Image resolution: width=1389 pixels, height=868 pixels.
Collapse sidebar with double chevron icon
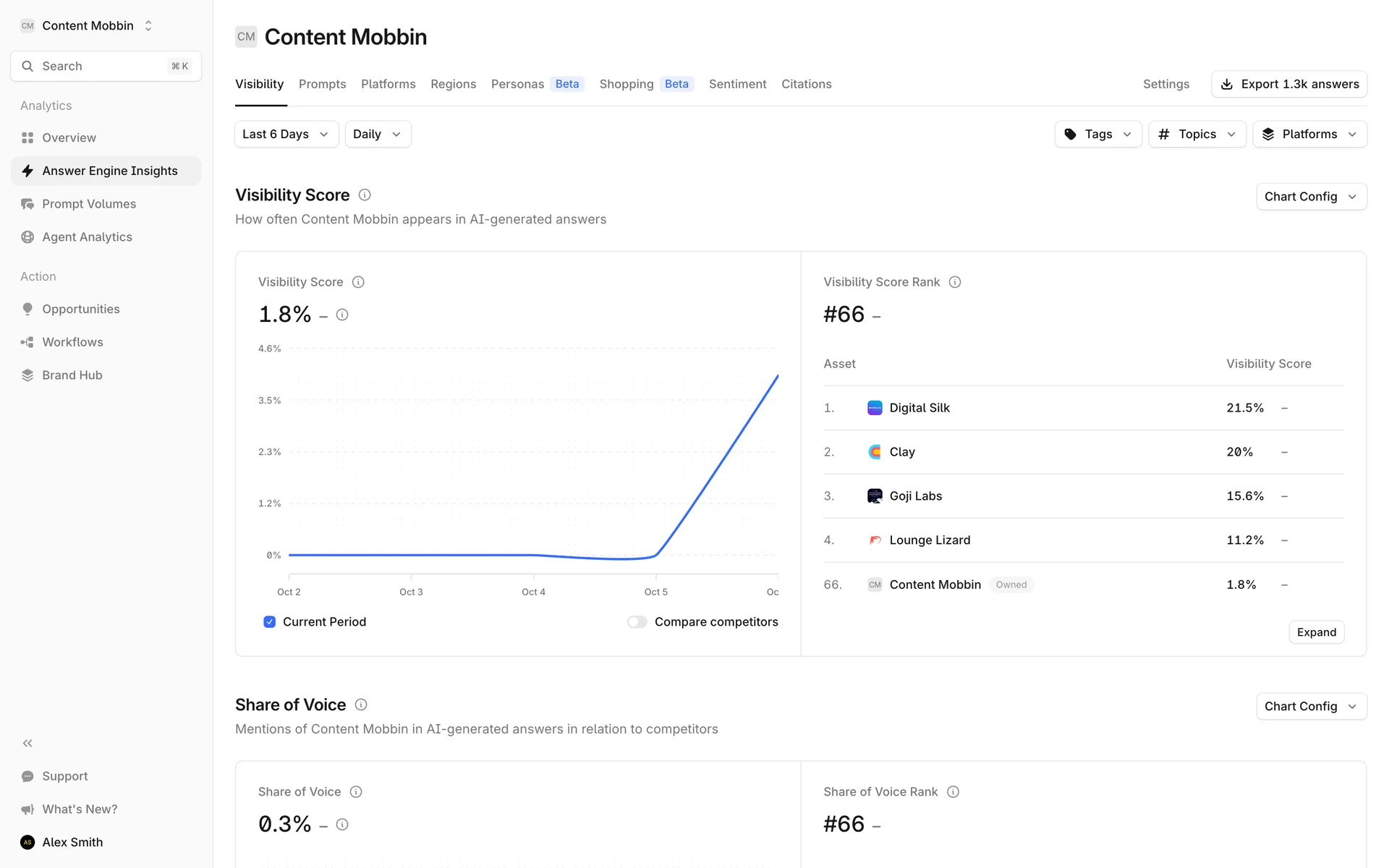click(27, 743)
